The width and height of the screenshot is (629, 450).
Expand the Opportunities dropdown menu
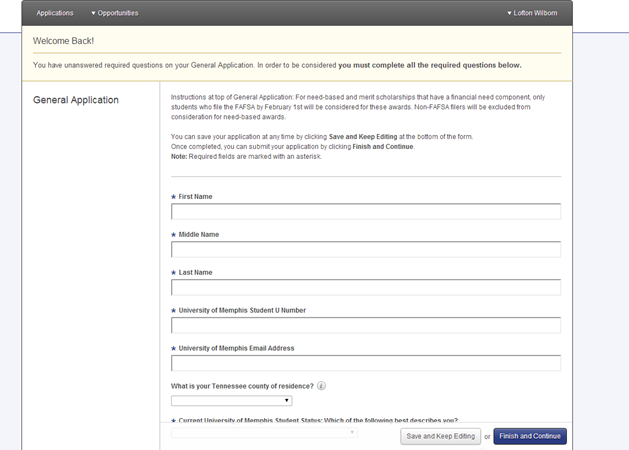point(115,13)
